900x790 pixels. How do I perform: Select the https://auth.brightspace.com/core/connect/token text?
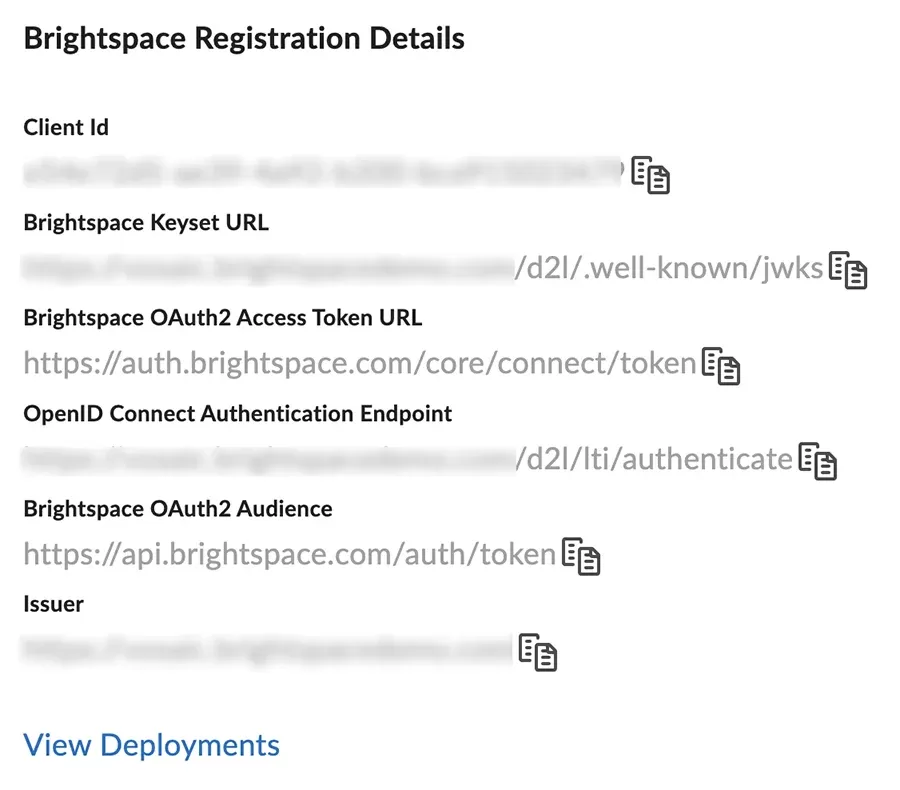point(360,363)
